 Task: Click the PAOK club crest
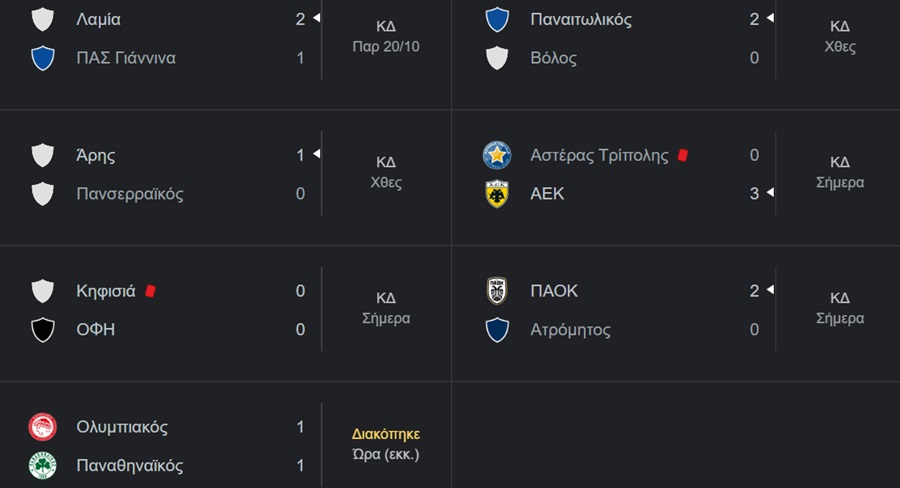coord(496,291)
